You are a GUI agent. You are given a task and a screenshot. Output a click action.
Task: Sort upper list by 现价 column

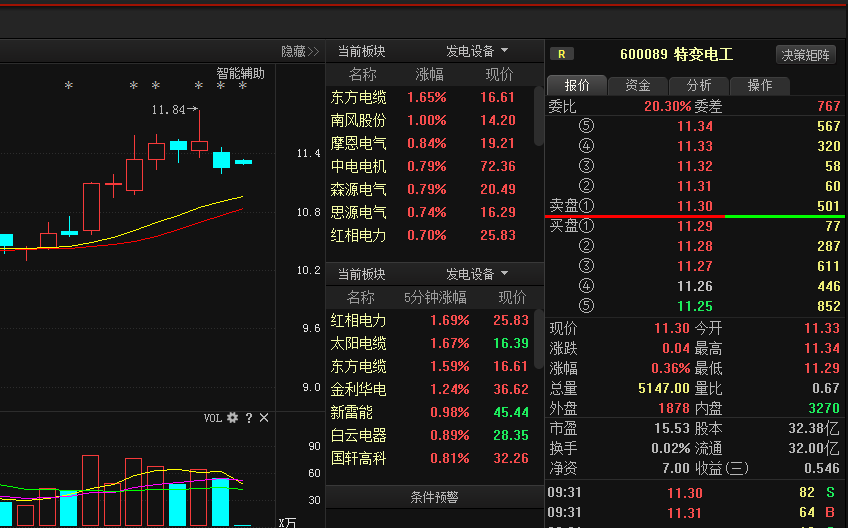point(499,74)
